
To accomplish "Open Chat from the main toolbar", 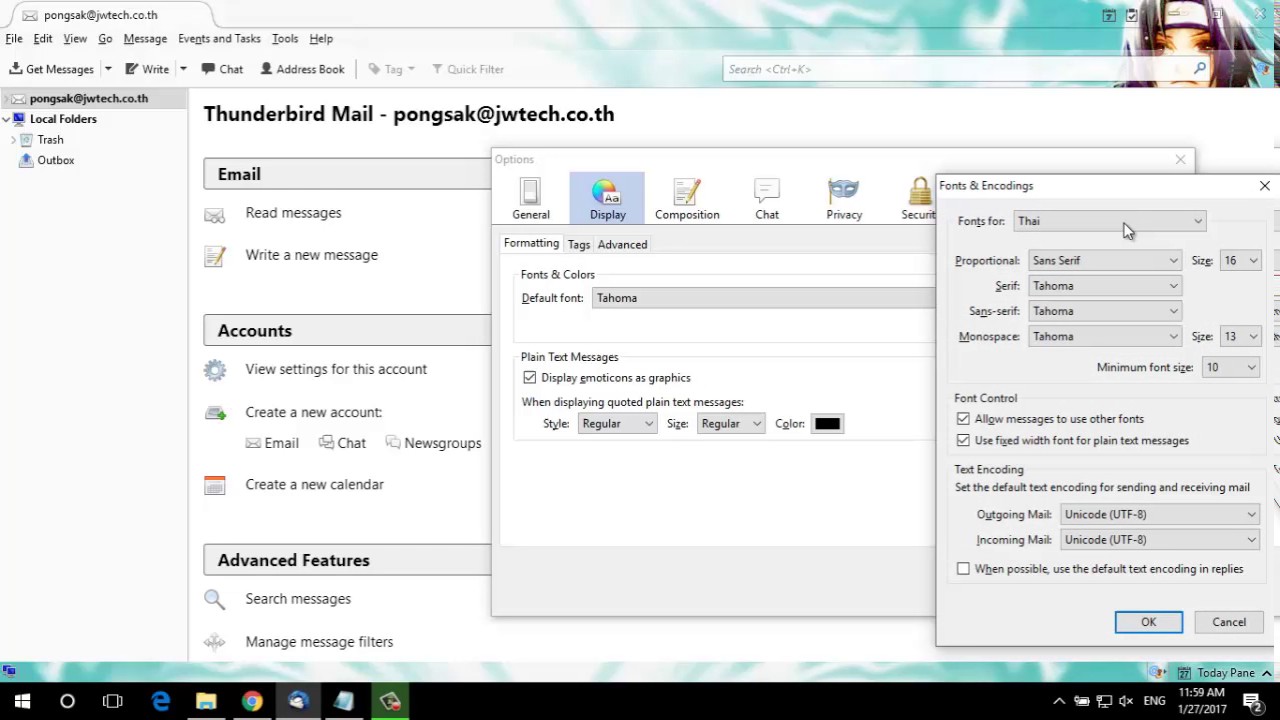I will pyautogui.click(x=222, y=69).
